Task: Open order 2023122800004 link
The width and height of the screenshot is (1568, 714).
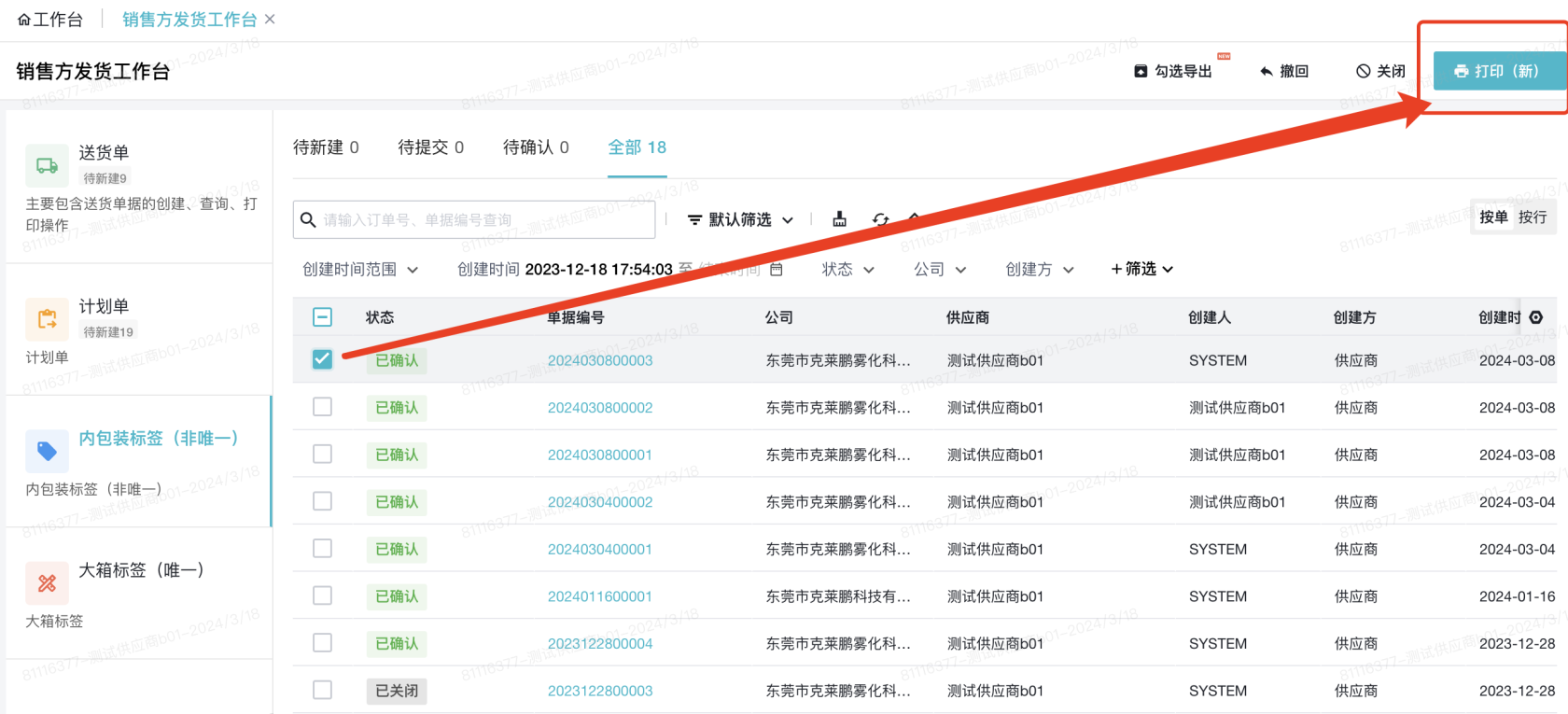Action: pyautogui.click(x=600, y=644)
